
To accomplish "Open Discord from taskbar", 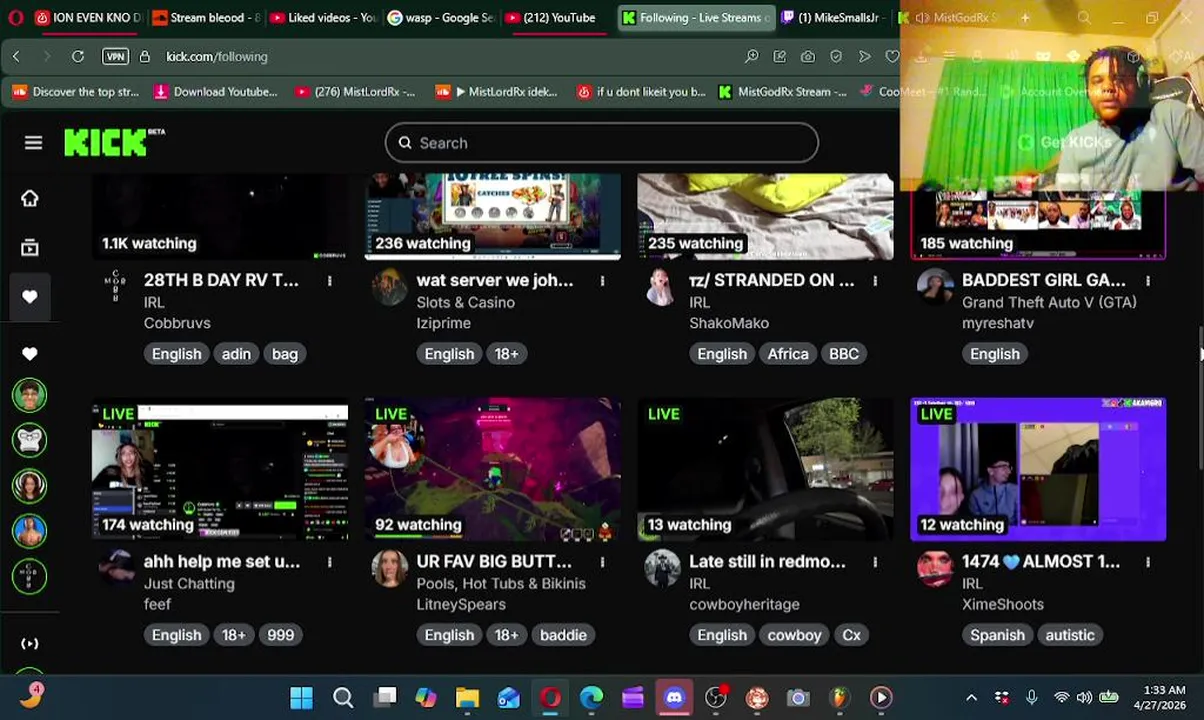I will pyautogui.click(x=674, y=698).
